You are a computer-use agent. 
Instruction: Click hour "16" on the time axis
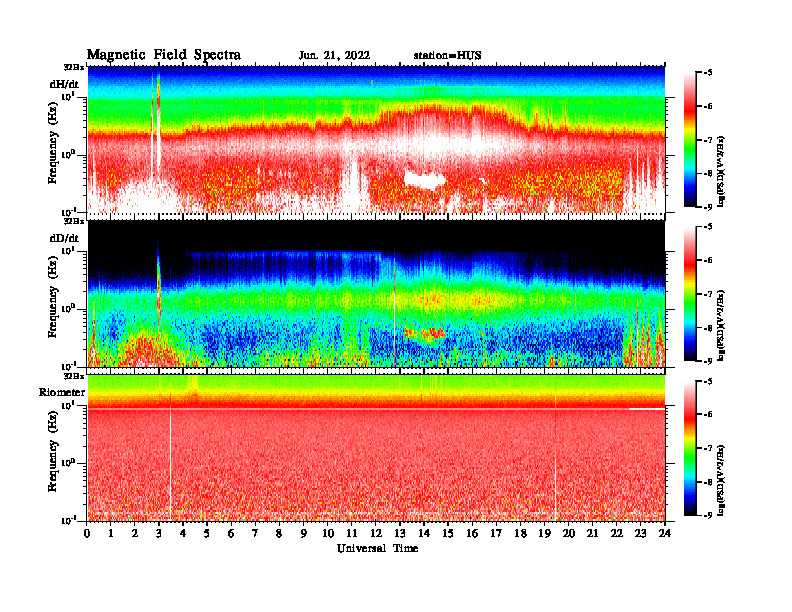(x=472, y=533)
